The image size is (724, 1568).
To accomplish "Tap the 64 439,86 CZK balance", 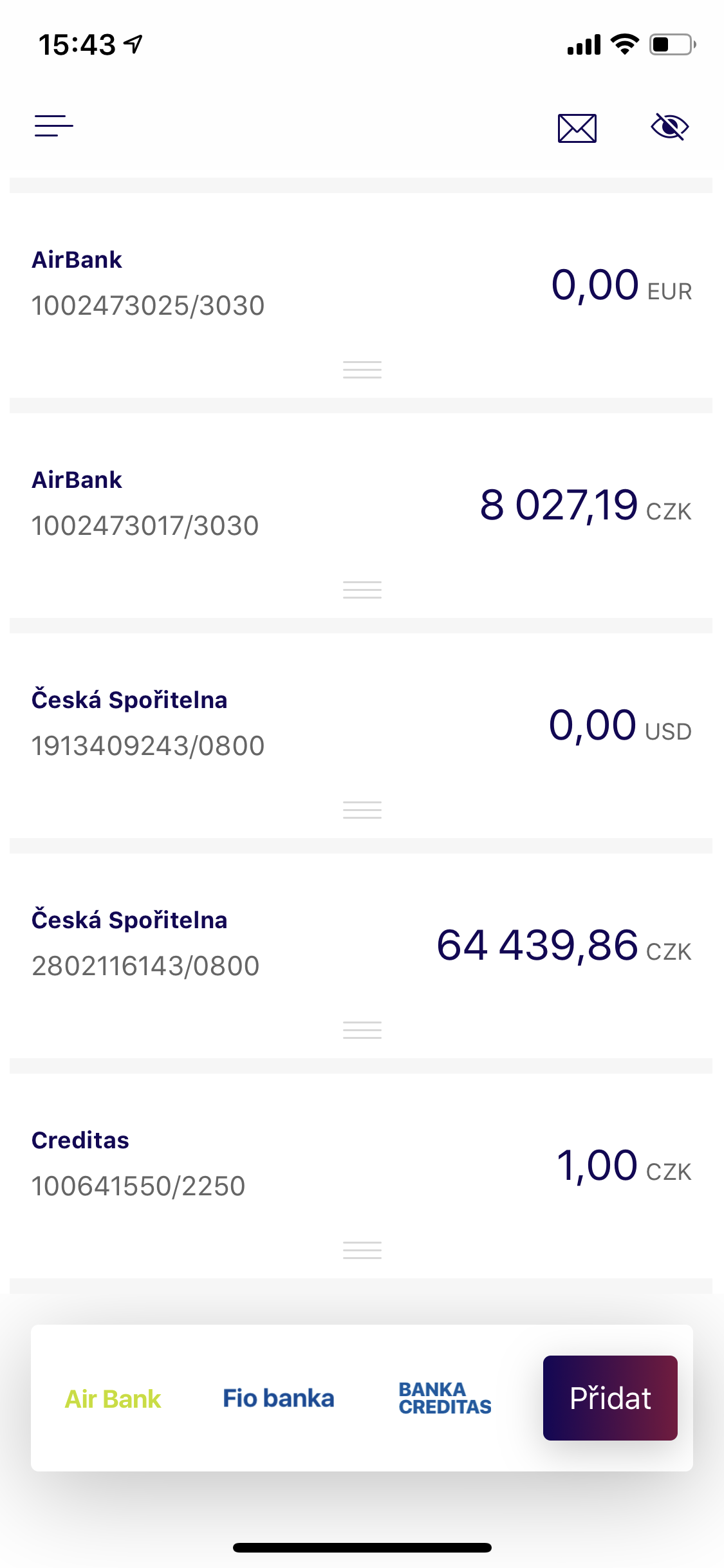I will (563, 946).
